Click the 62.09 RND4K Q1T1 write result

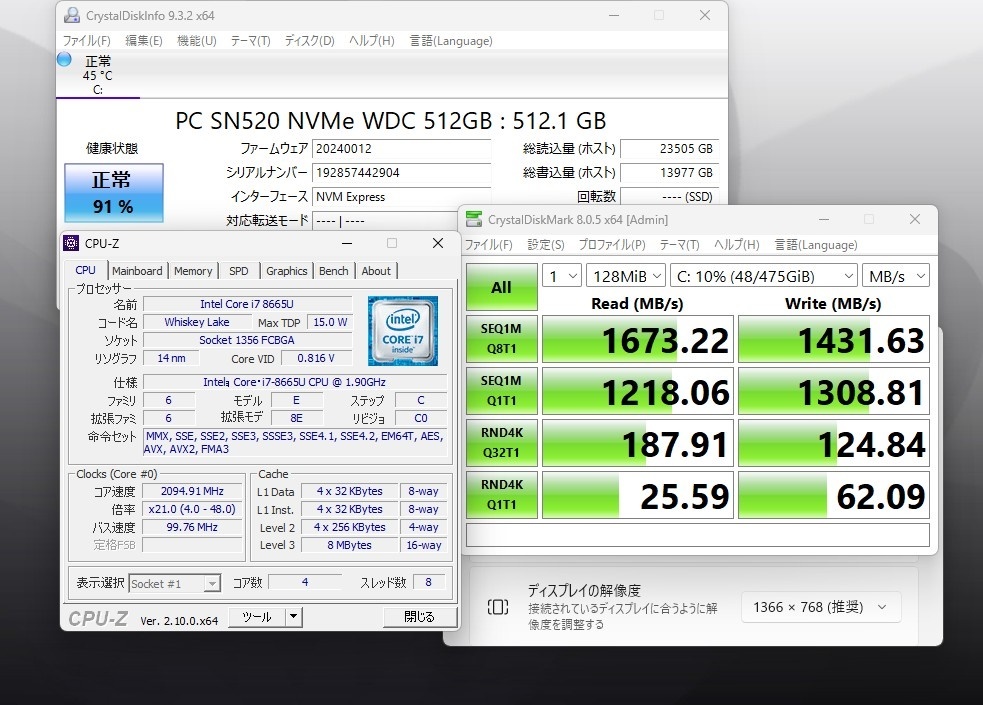(x=834, y=495)
